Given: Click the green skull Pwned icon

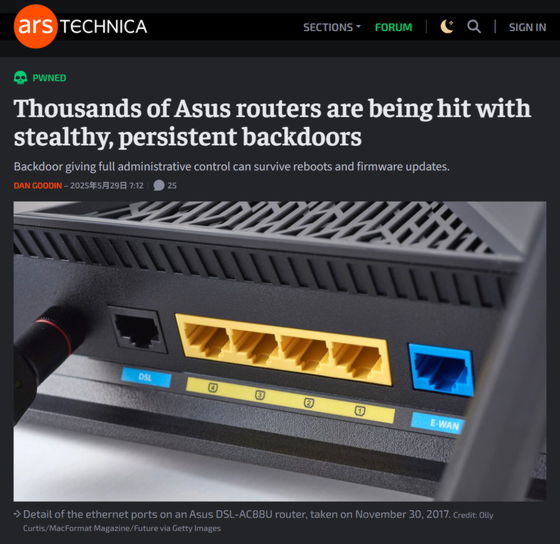Looking at the screenshot, I should pyautogui.click(x=20, y=78).
